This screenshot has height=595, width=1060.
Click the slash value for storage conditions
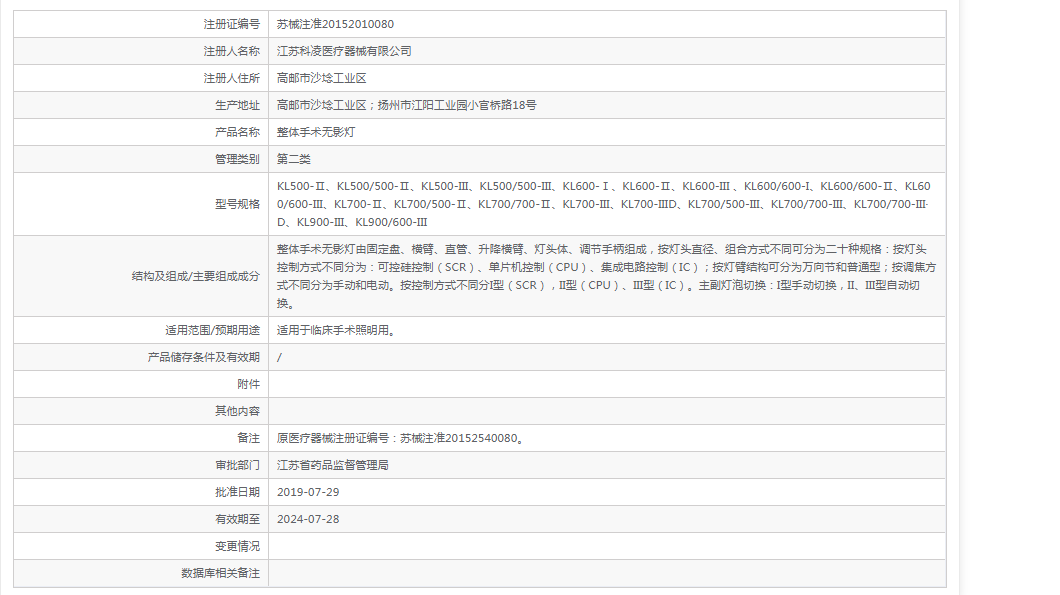[279, 358]
